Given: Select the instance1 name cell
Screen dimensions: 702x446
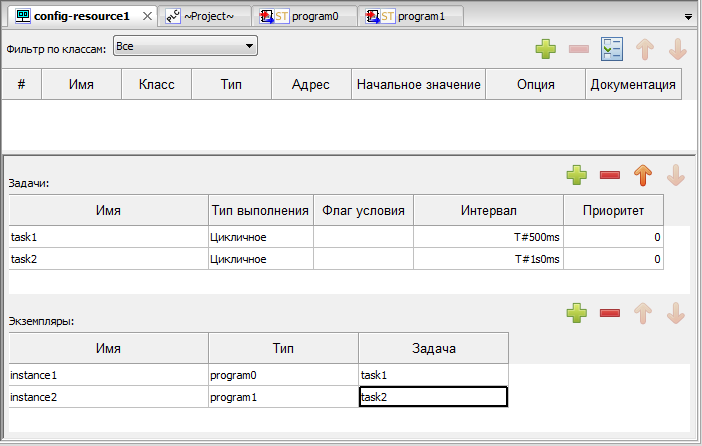Looking at the screenshot, I should click(108, 375).
